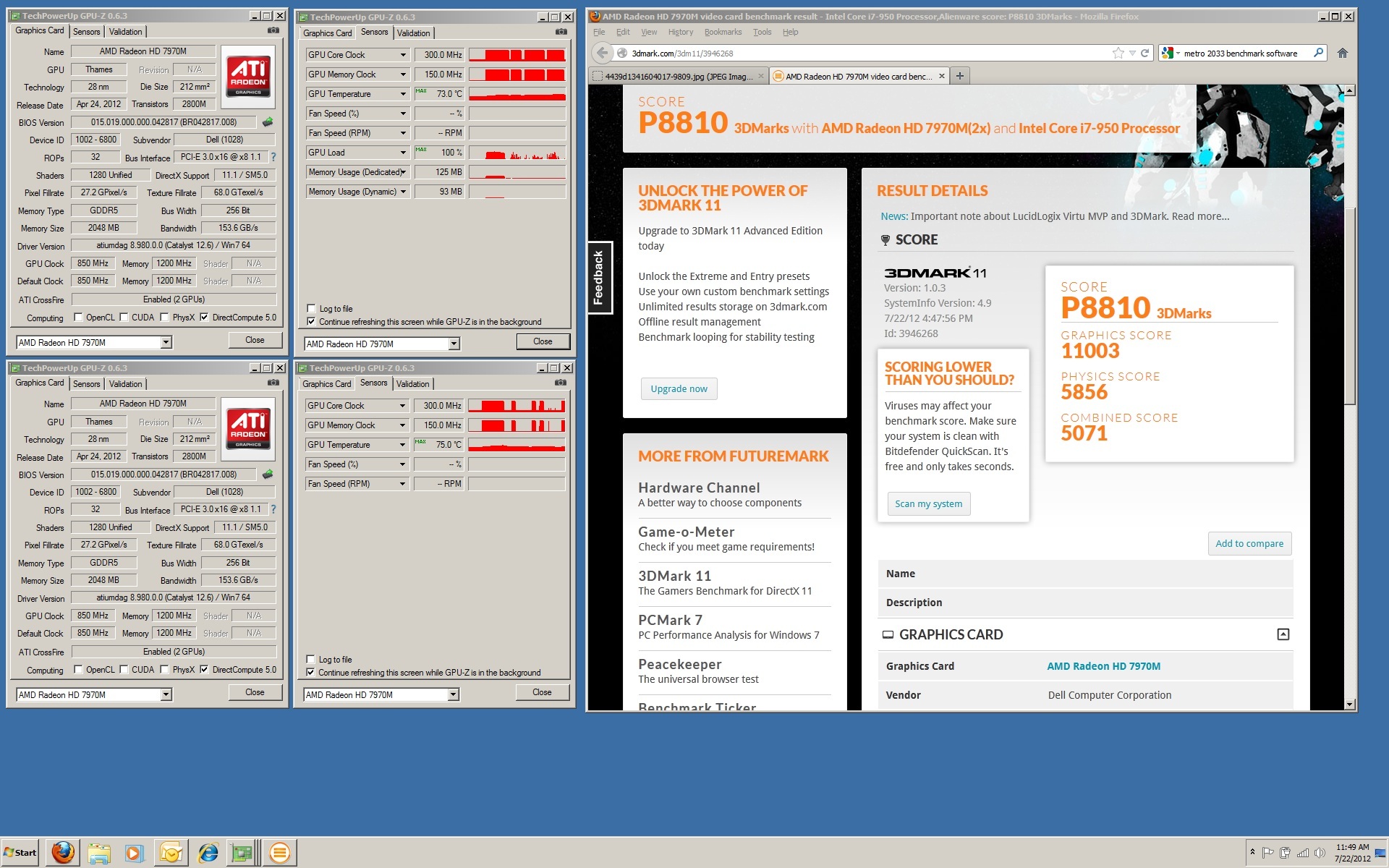The height and width of the screenshot is (868, 1389).
Task: Bookmark this page with the star icon
Action: (x=1118, y=53)
